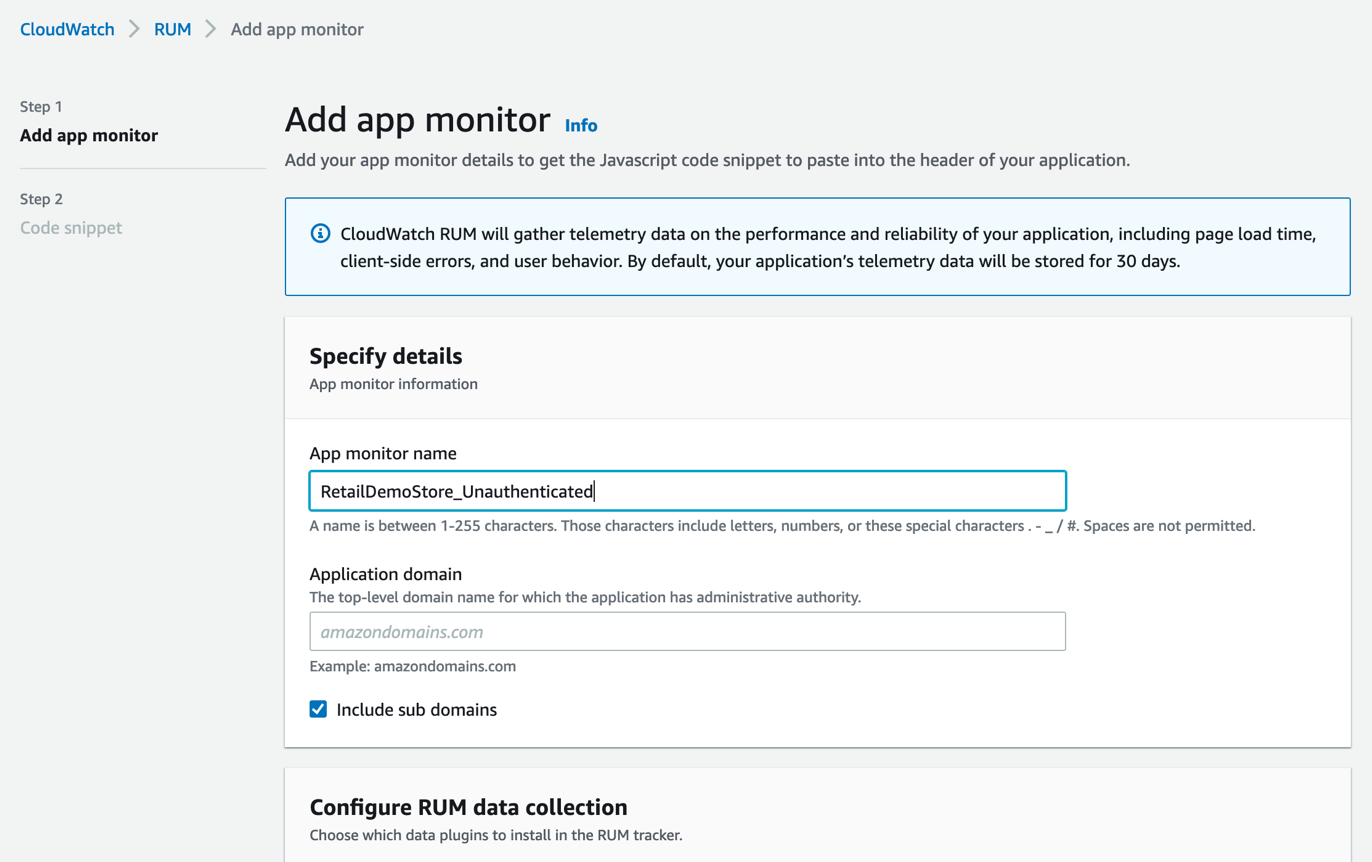The image size is (1372, 862).
Task: Navigate to RUM via the breadcrumb
Action: point(172,29)
